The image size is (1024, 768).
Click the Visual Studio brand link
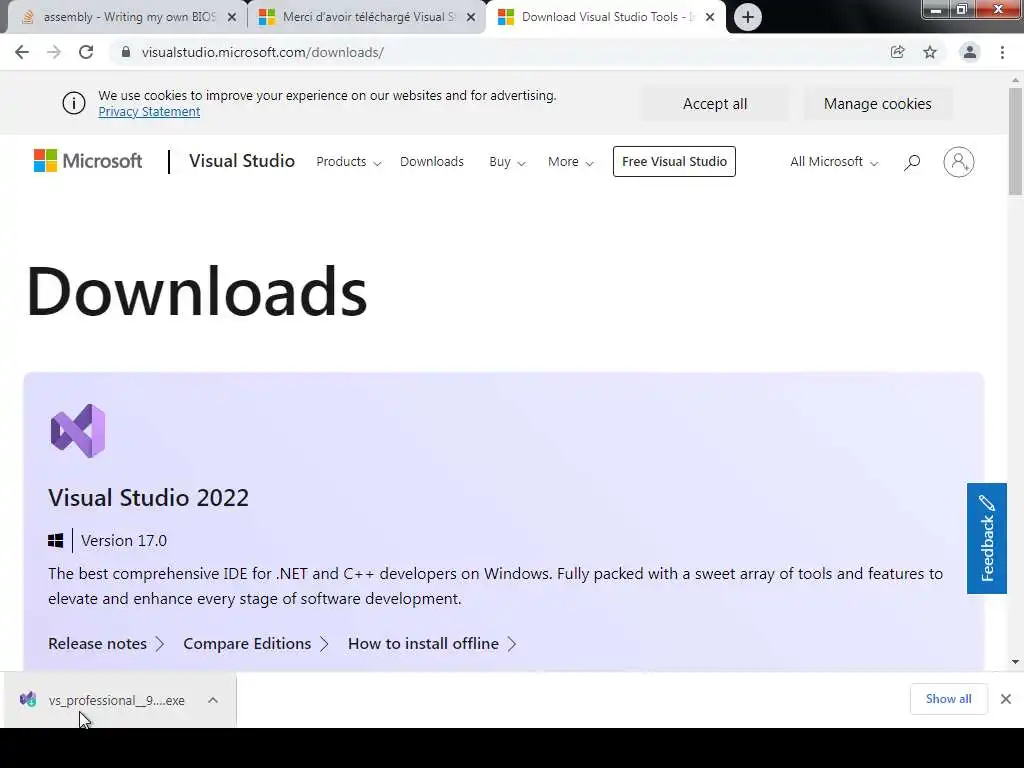(x=242, y=161)
